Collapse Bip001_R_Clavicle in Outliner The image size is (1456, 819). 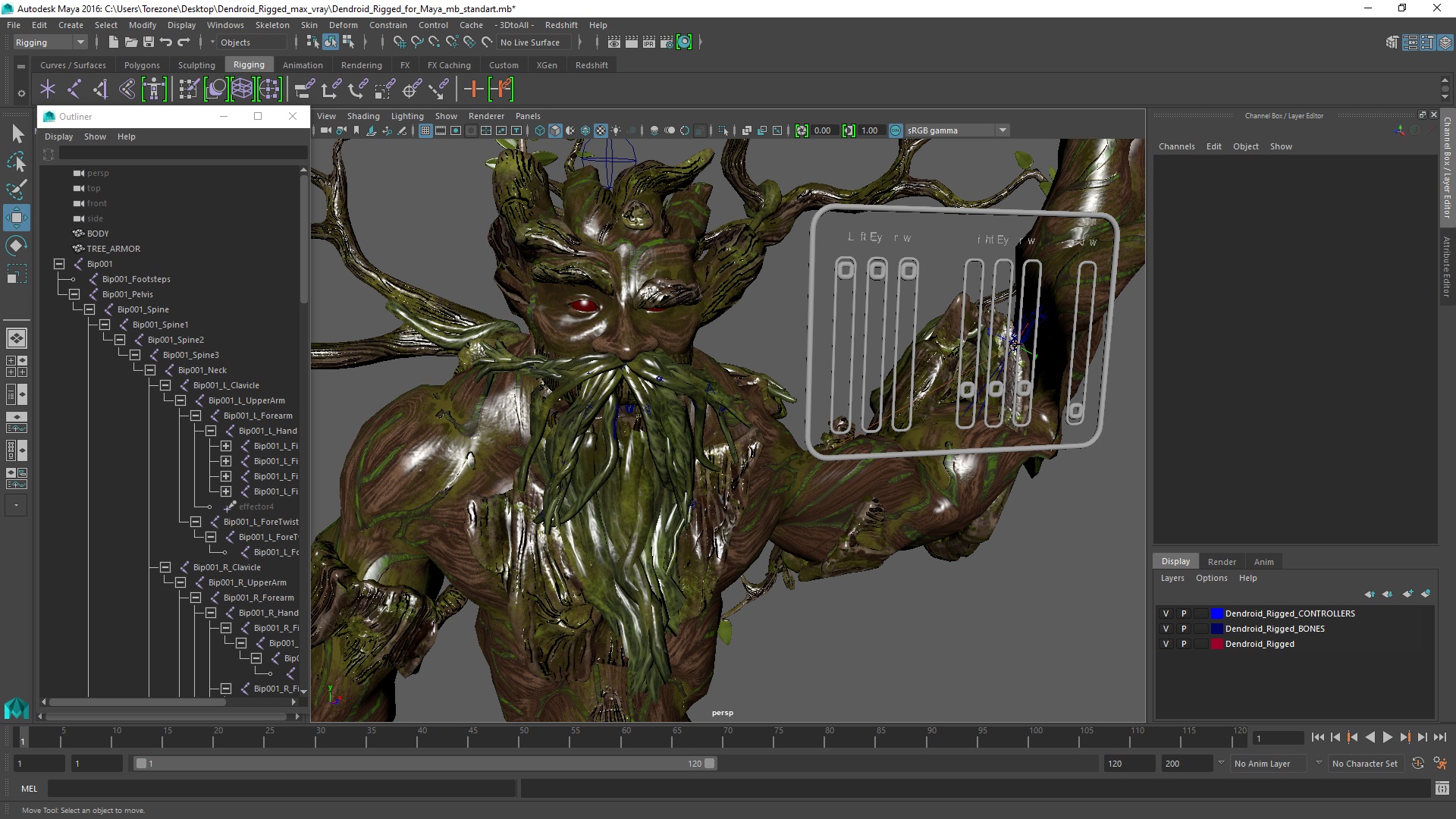(165, 567)
